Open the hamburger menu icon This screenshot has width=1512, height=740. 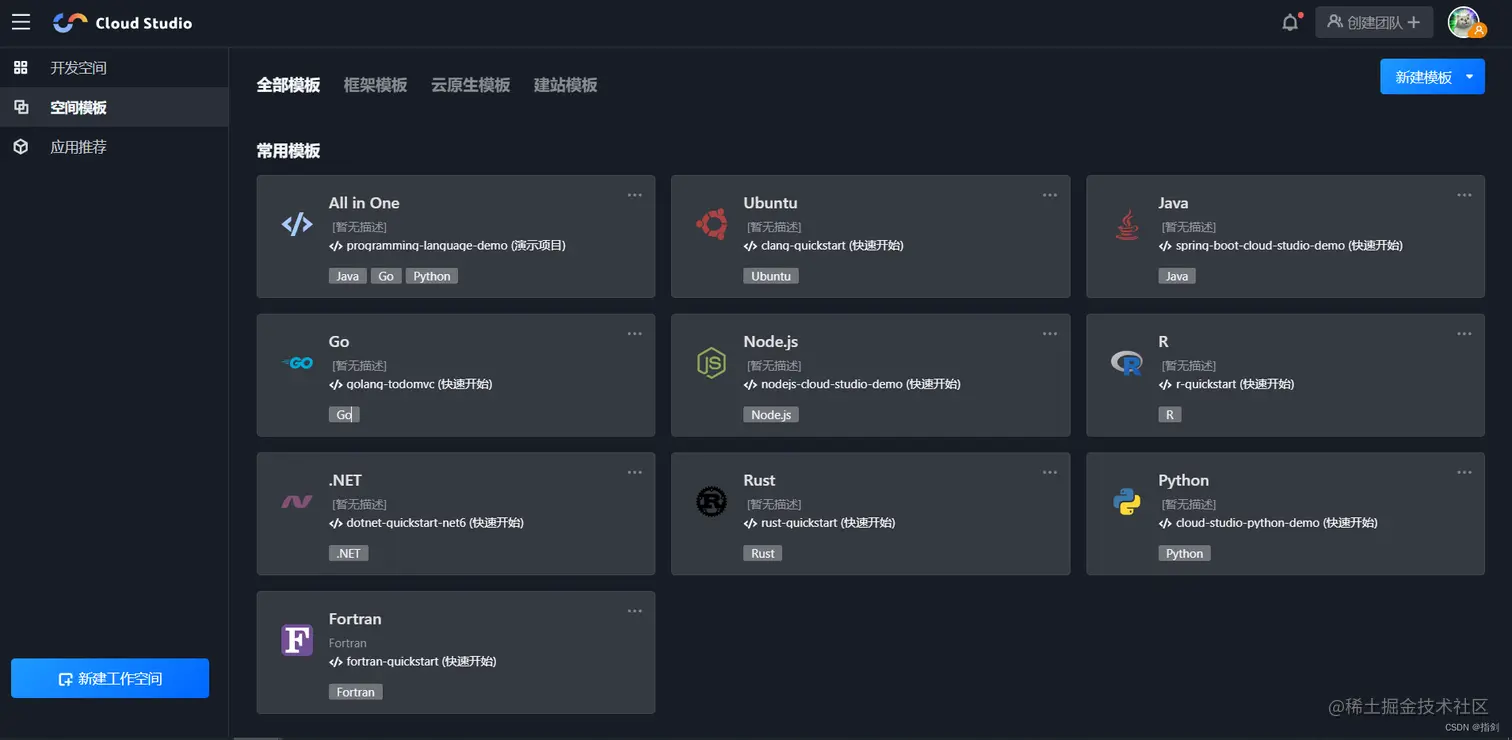point(21,22)
